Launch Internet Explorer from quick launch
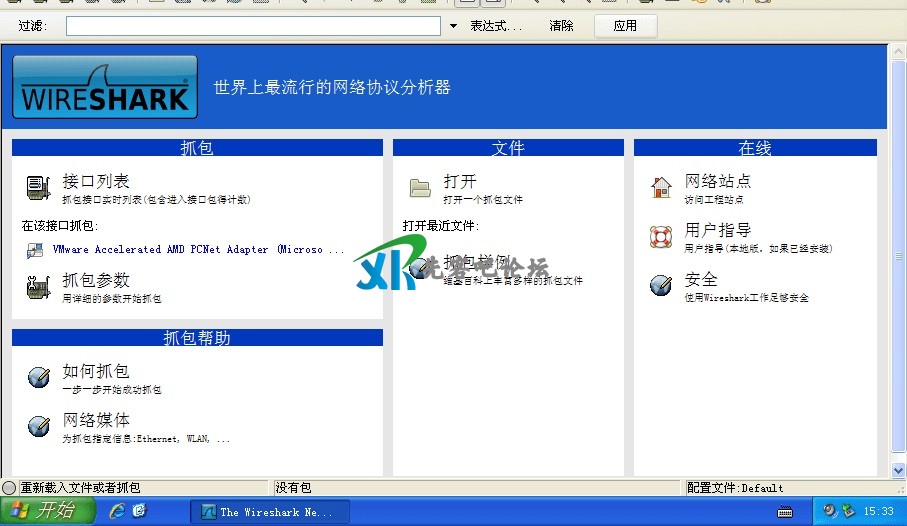The image size is (907, 526). [117, 511]
